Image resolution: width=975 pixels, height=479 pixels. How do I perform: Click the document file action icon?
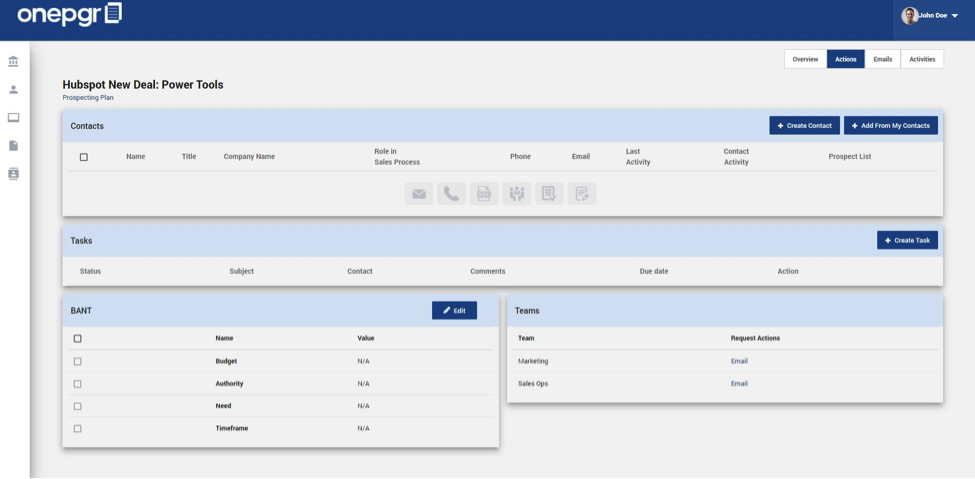click(x=484, y=194)
